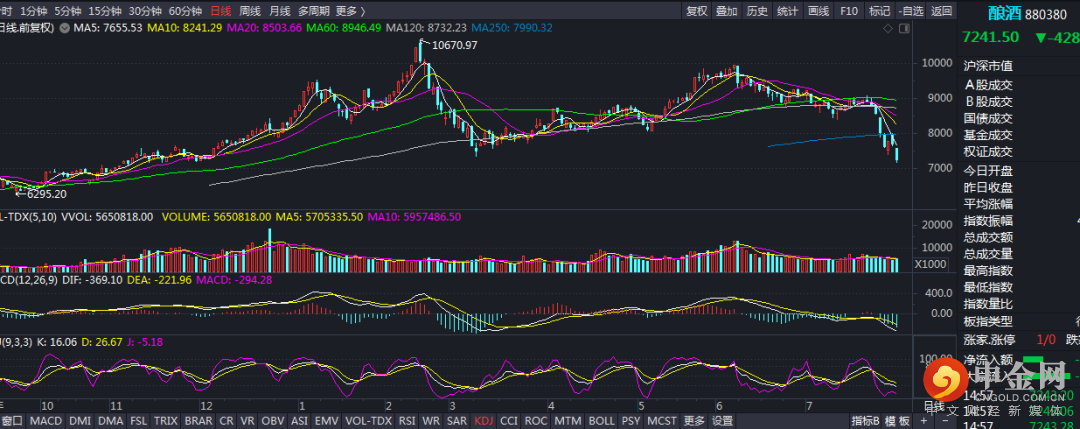Click the diamond icon above the price axis
Viewport: 1080px width, 429px height.
click(x=886, y=30)
